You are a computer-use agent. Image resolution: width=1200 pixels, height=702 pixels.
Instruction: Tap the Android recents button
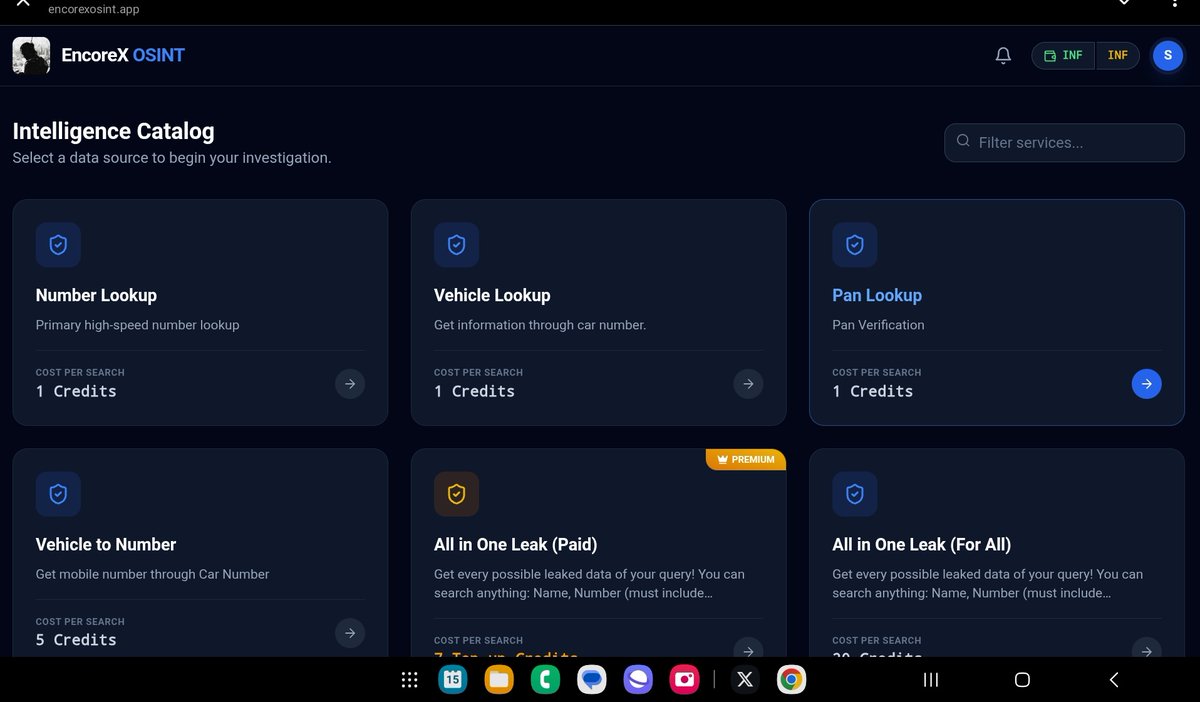931,680
